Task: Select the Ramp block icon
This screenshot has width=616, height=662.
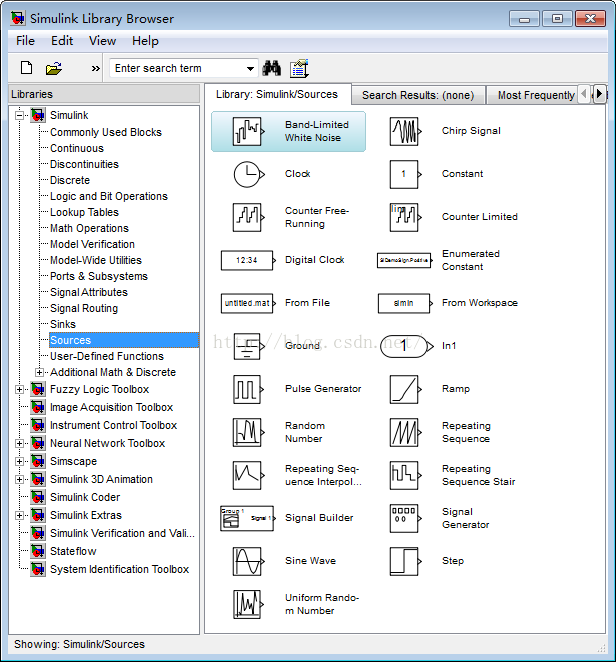Action: (405, 389)
